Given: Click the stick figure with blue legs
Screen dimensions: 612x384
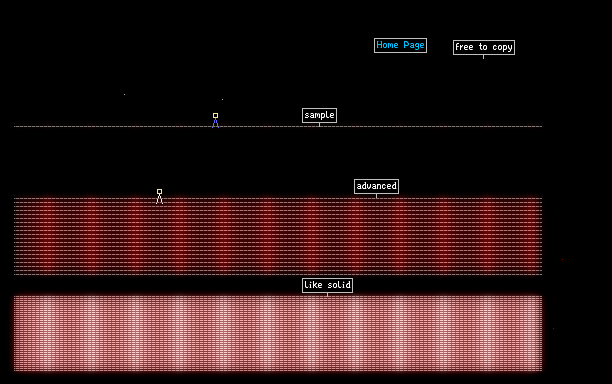Looking at the screenshot, I should [215, 120].
